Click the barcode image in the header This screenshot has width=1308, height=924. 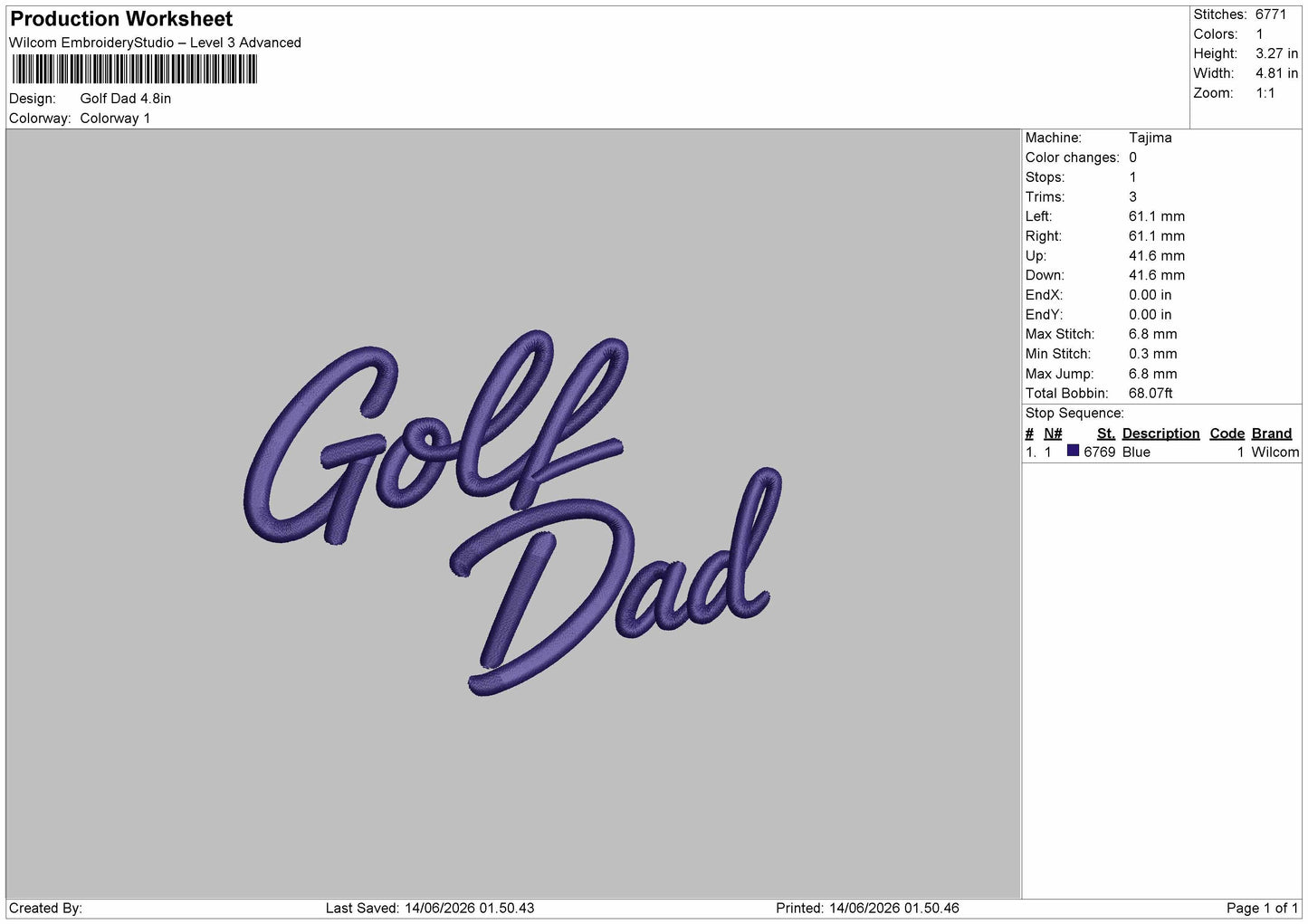(135, 70)
